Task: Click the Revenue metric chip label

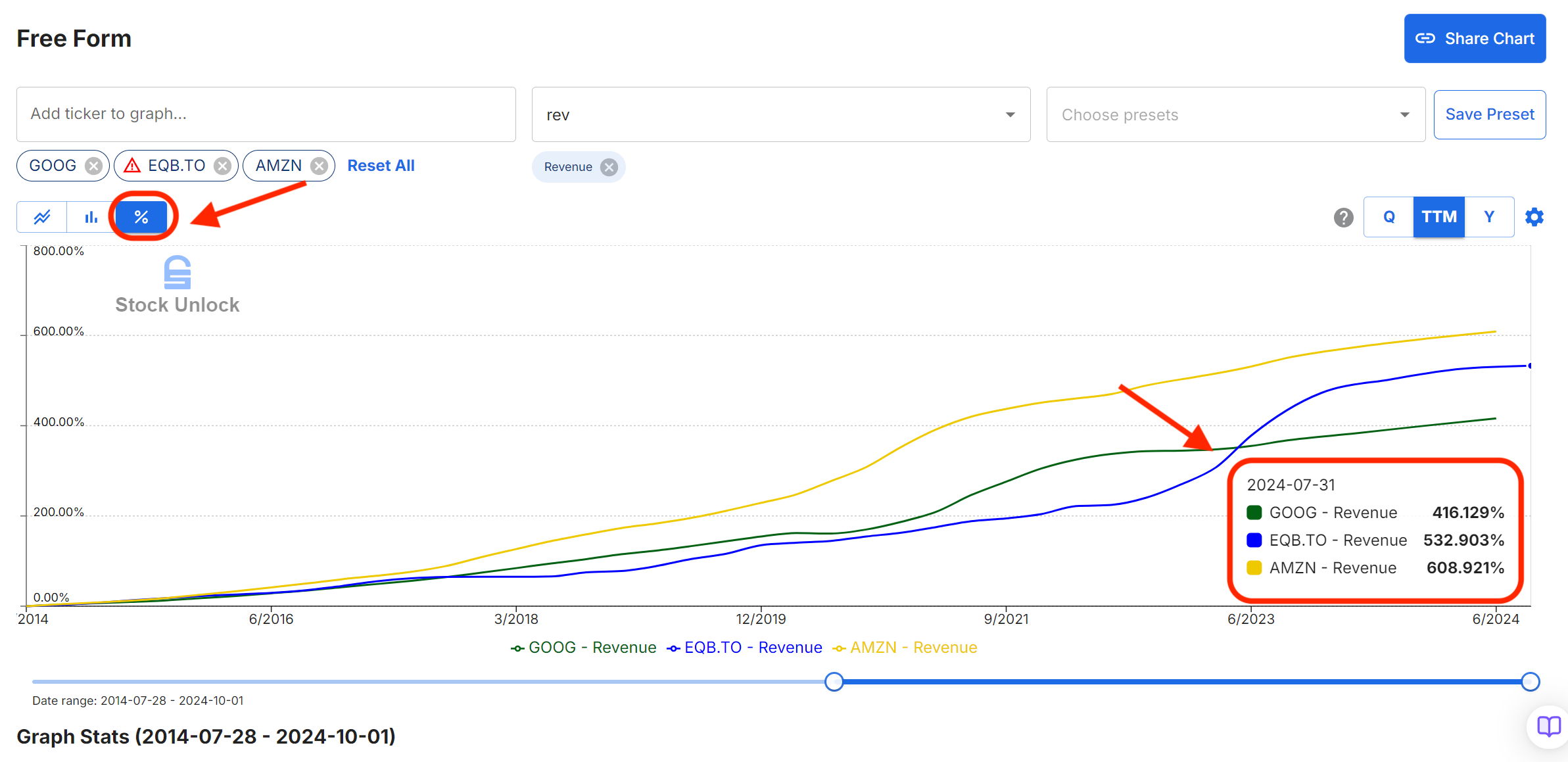Action: click(568, 167)
